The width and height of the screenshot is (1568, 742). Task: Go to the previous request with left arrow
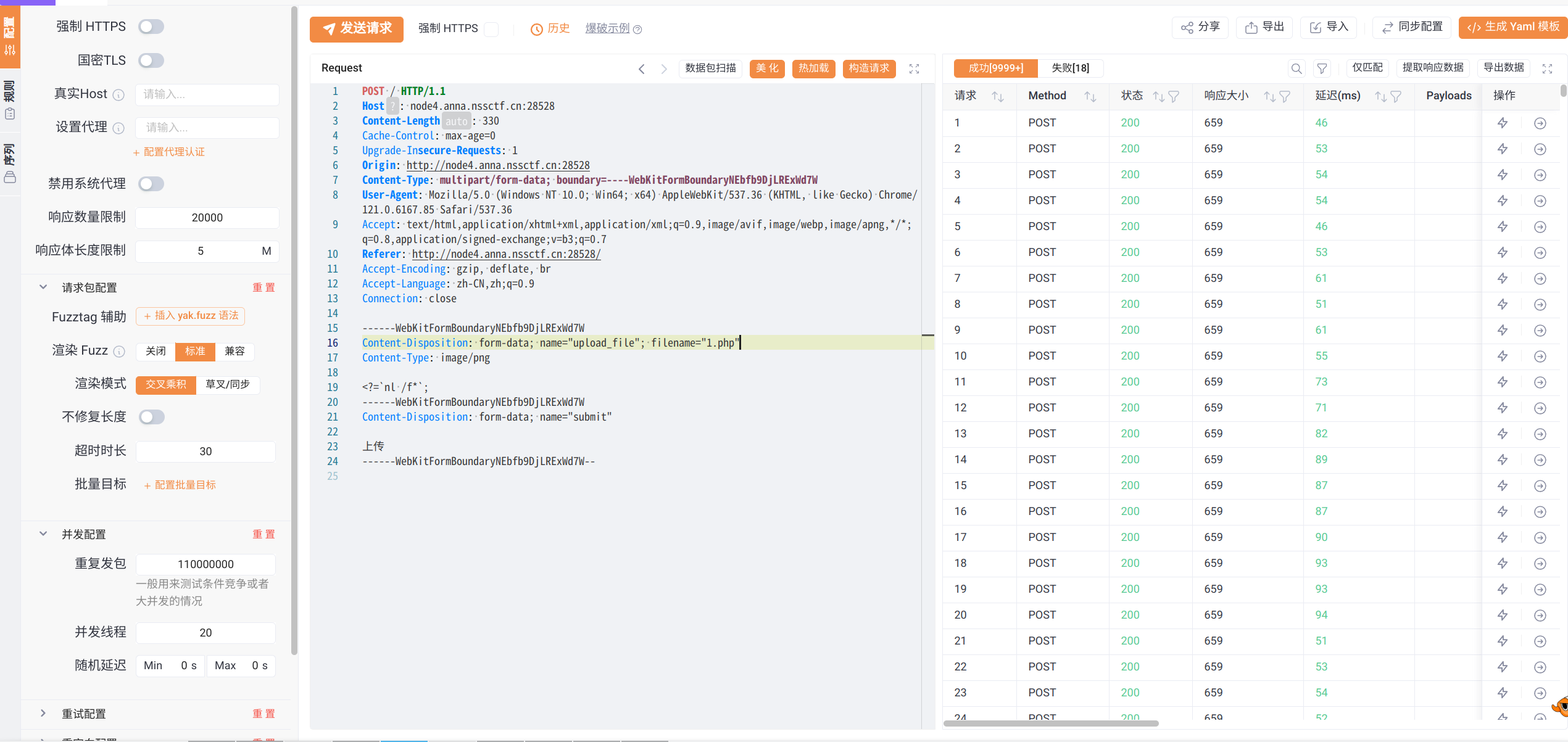click(642, 68)
